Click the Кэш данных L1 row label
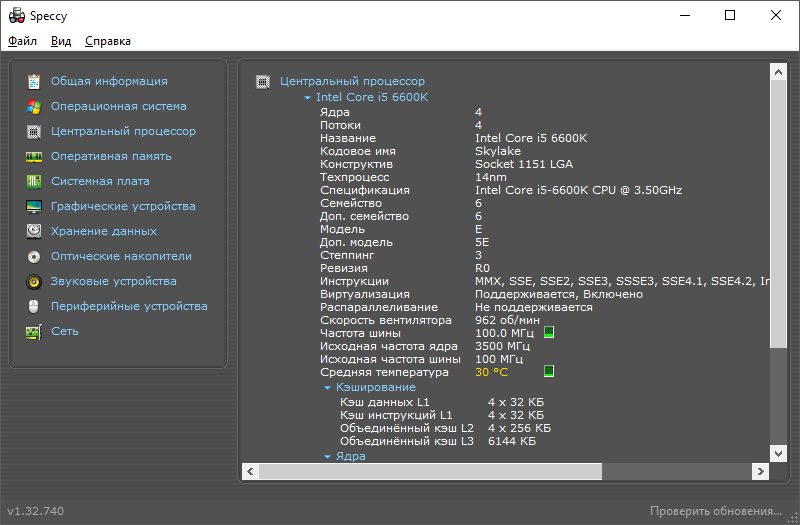The width and height of the screenshot is (800, 525). pyautogui.click(x=385, y=402)
